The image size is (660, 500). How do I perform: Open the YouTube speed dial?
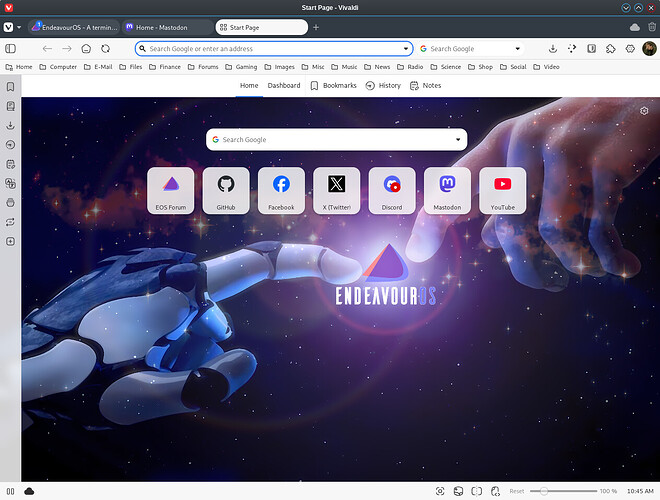[x=503, y=191]
